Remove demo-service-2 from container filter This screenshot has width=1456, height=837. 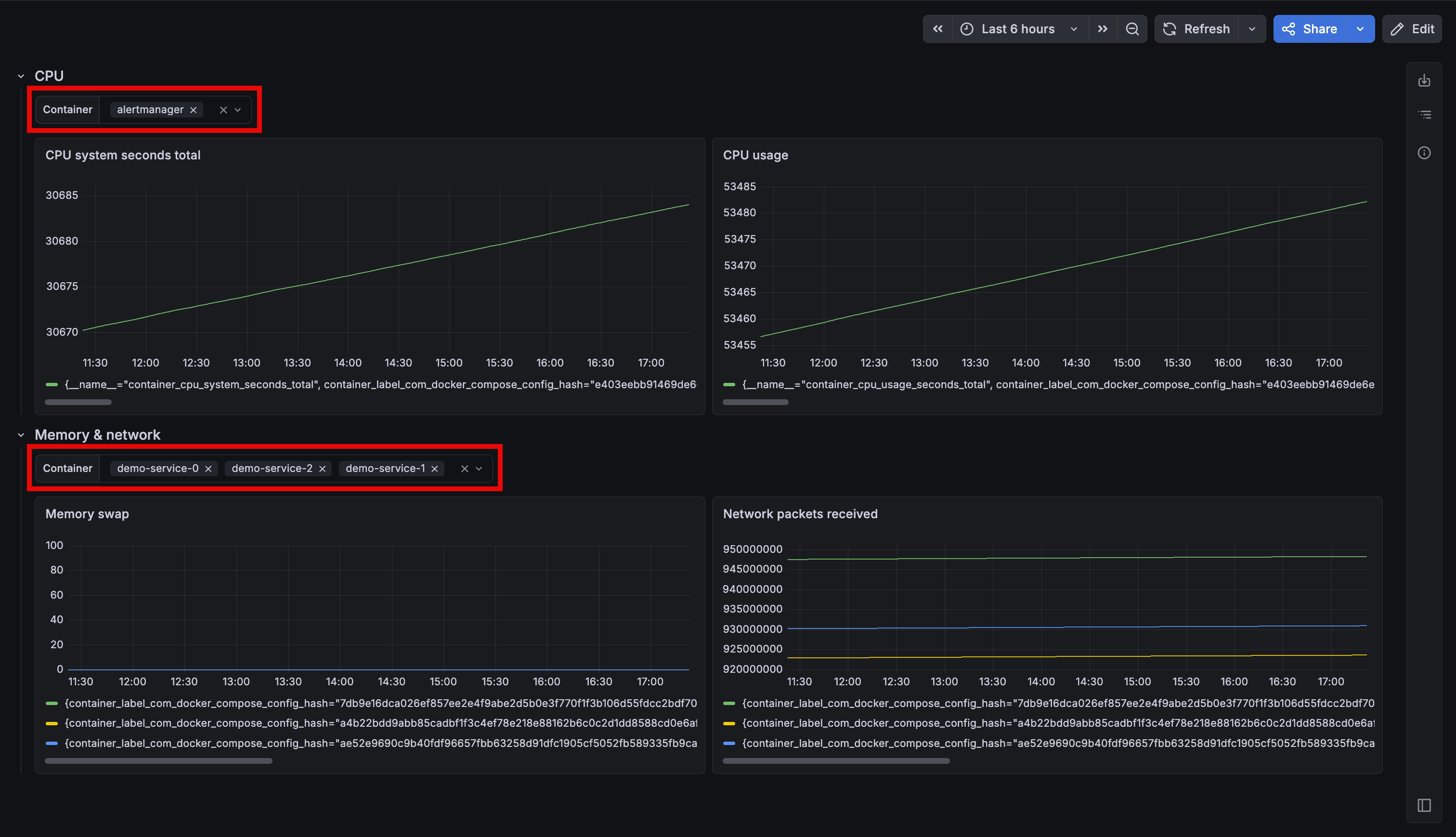pos(322,469)
